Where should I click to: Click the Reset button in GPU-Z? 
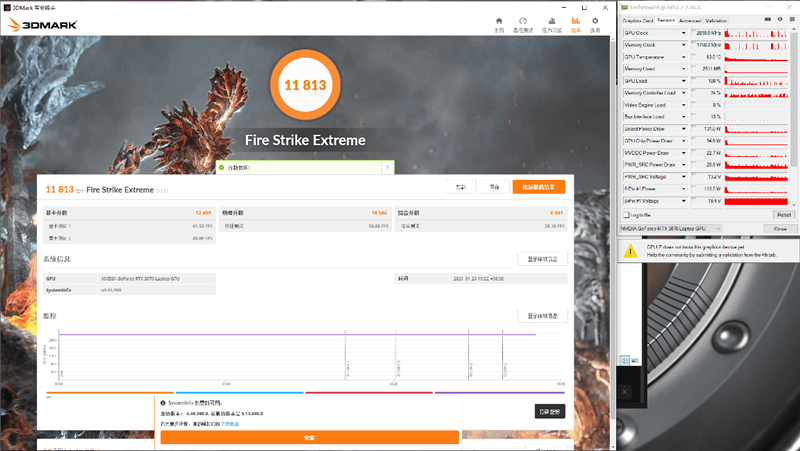(784, 215)
